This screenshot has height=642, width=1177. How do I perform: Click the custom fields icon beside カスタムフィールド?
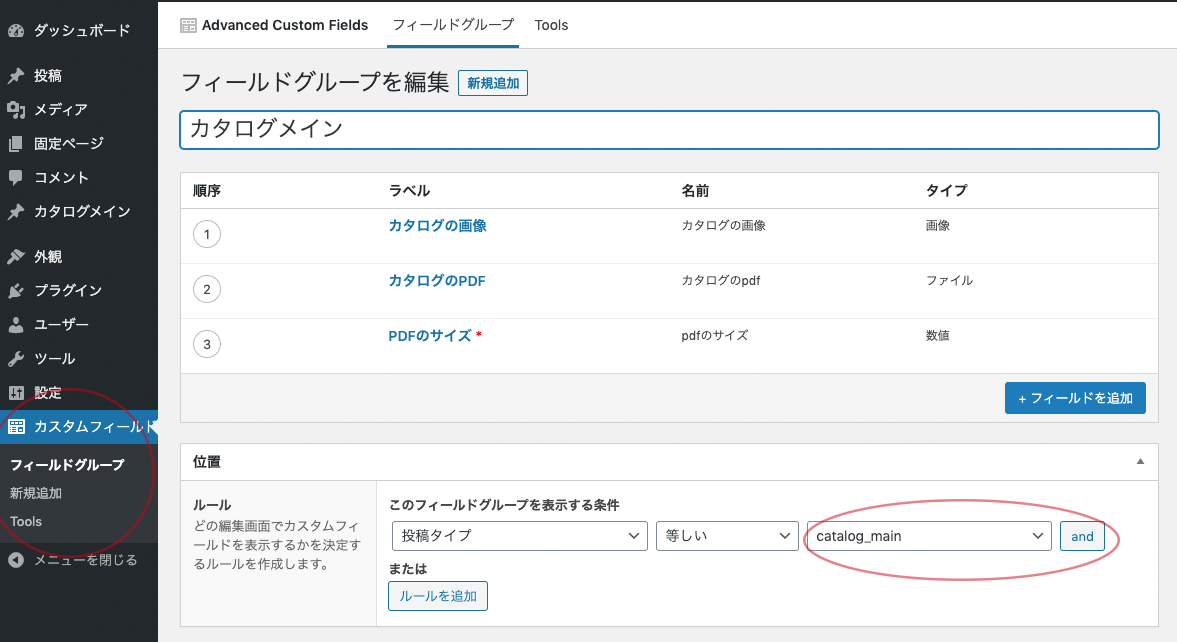[16, 426]
